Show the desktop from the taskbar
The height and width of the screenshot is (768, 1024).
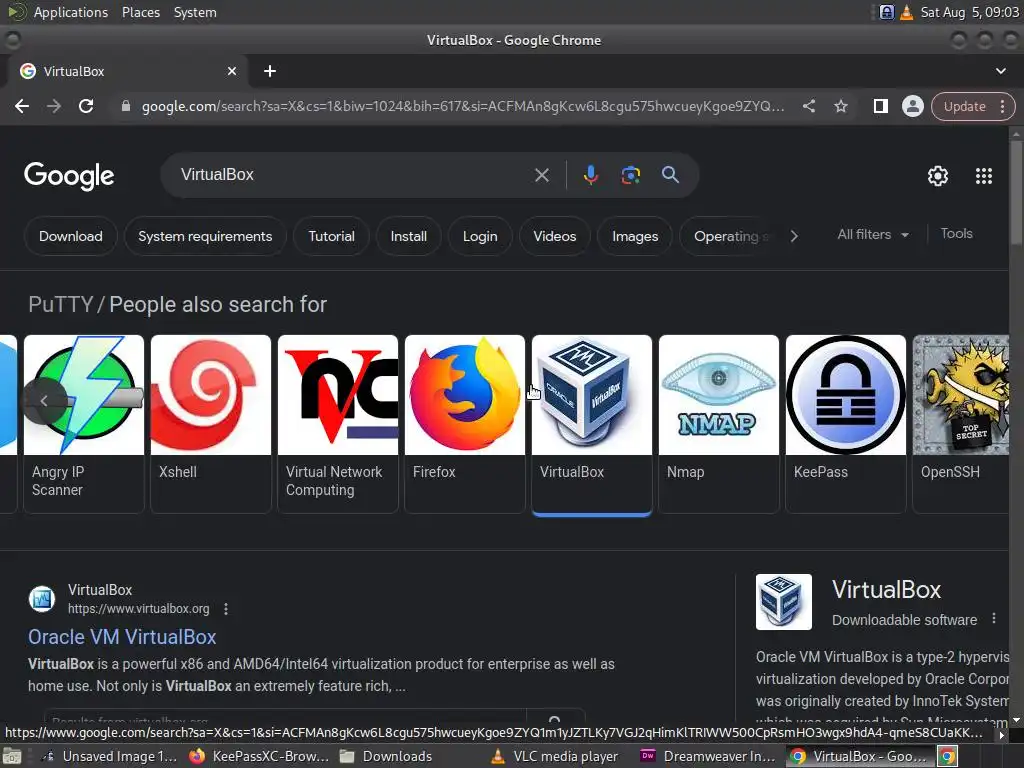point(12,757)
